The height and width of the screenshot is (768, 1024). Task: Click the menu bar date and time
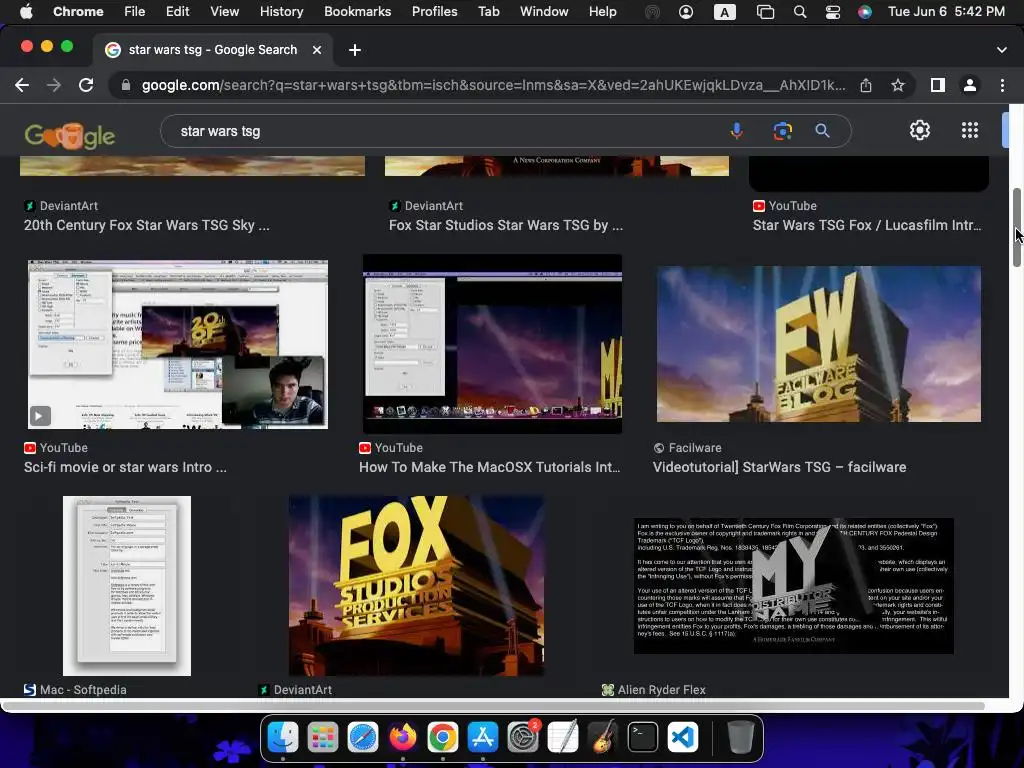pos(946,11)
